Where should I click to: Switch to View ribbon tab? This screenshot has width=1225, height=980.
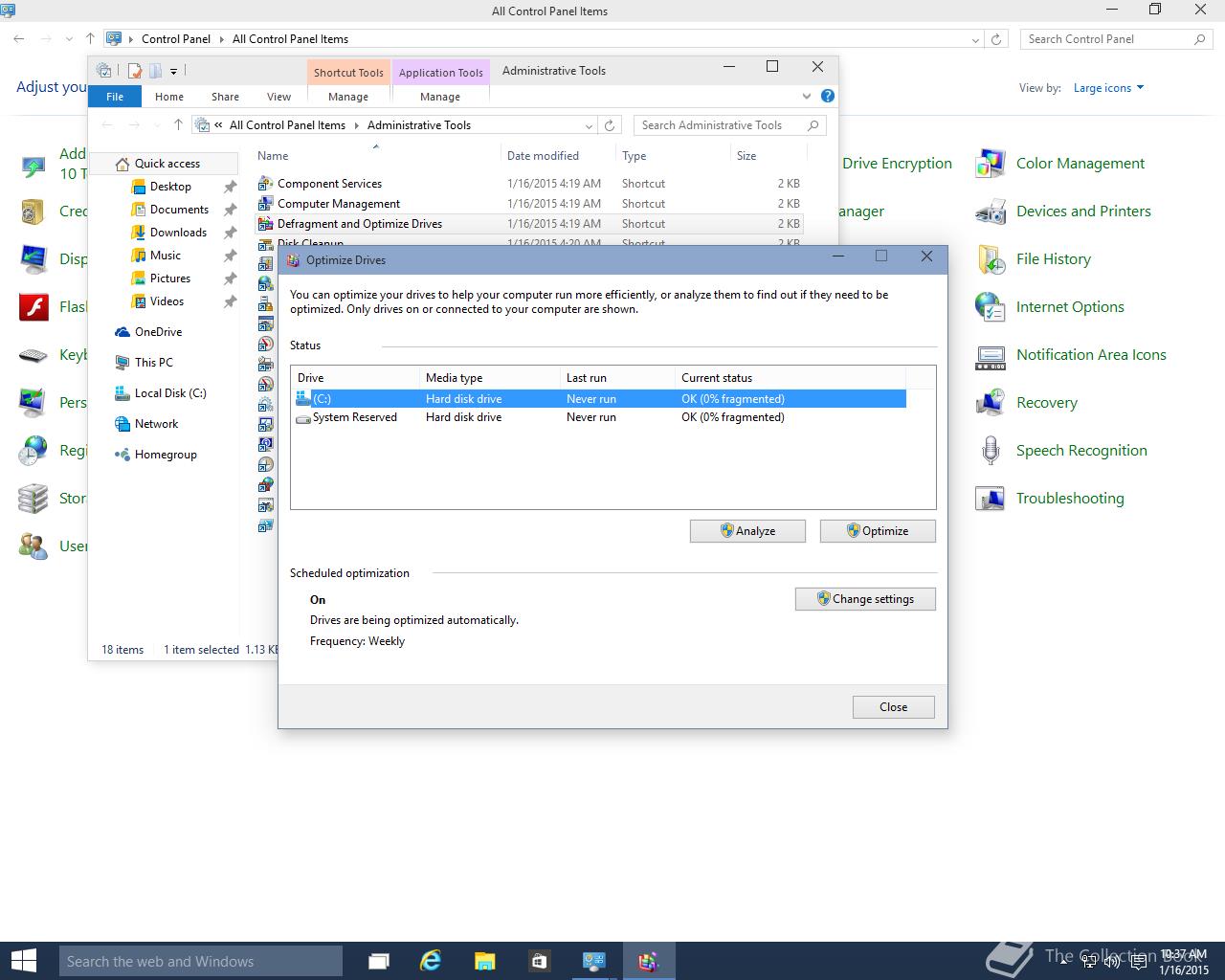click(x=278, y=97)
